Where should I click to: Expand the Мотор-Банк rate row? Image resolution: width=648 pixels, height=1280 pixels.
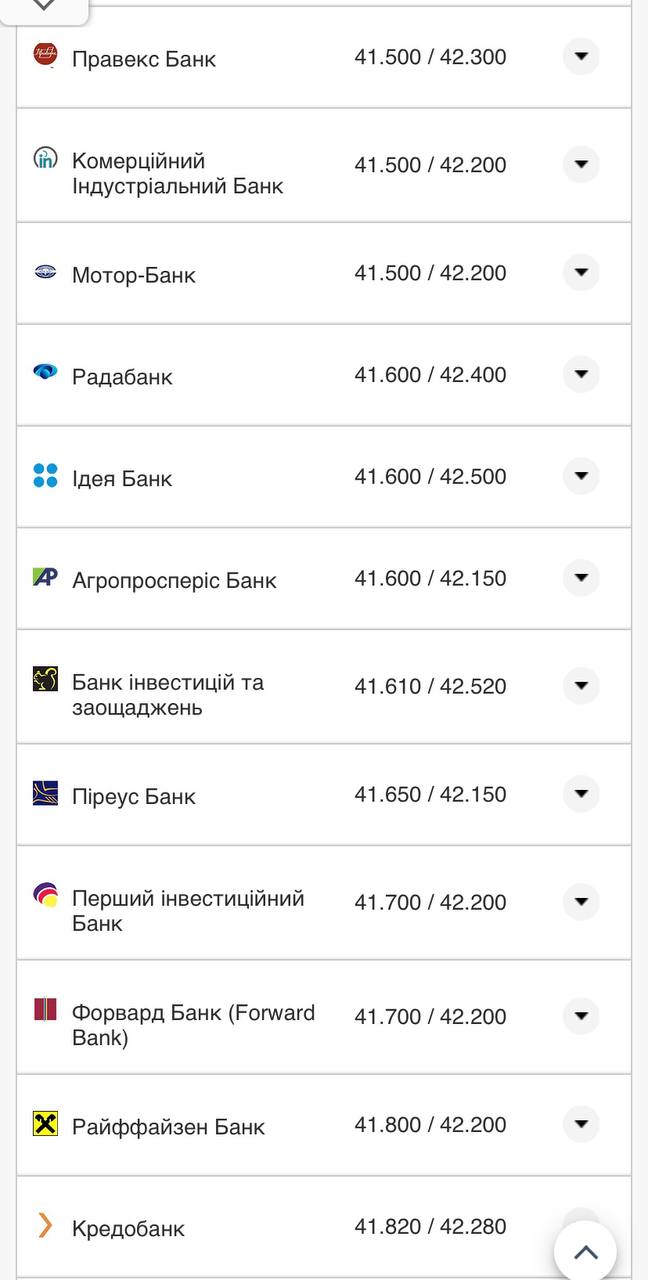[581, 272]
